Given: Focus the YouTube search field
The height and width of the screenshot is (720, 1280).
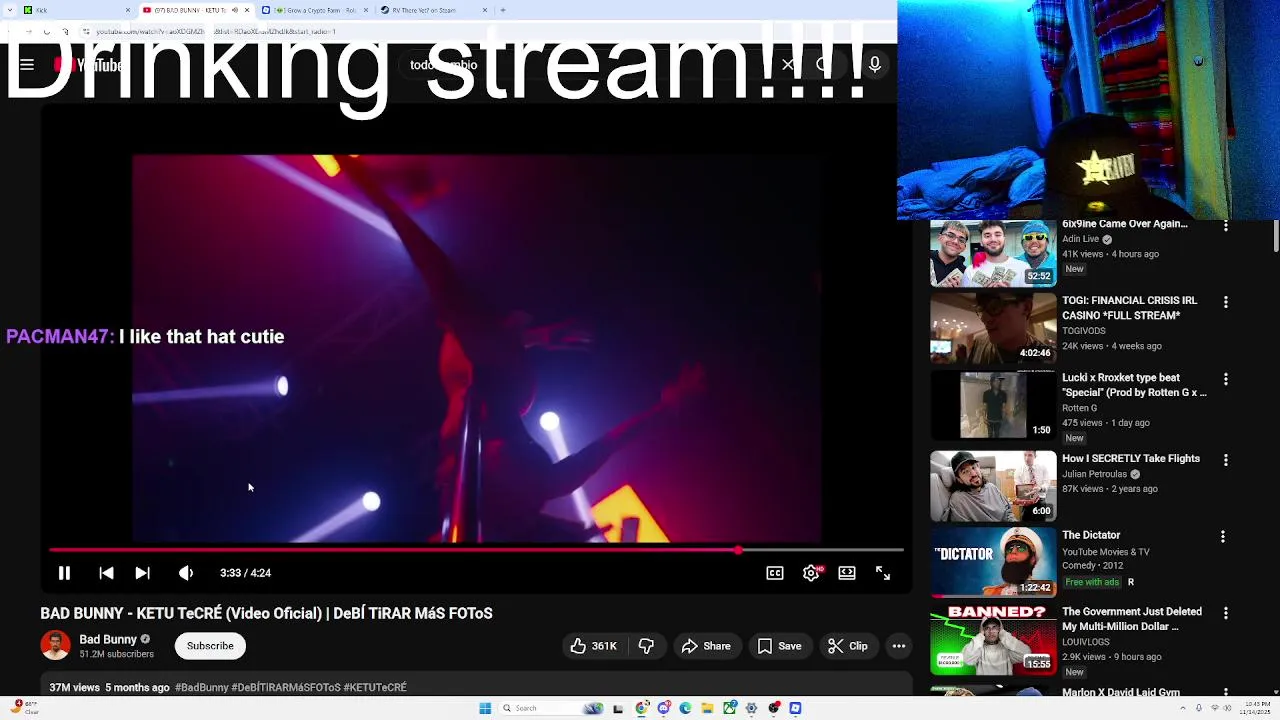Looking at the screenshot, I should point(590,65).
